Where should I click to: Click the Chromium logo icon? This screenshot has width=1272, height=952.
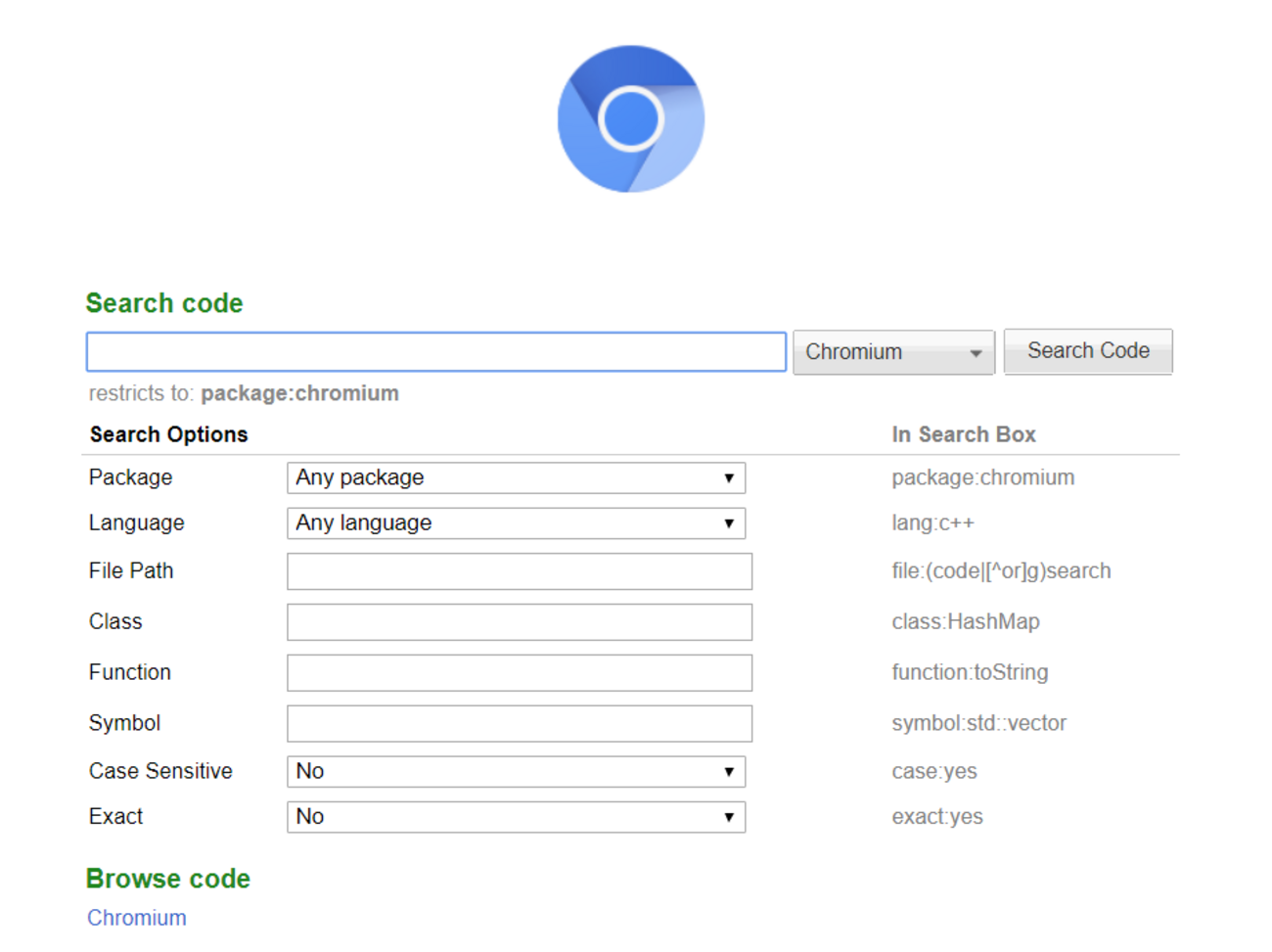click(x=631, y=118)
